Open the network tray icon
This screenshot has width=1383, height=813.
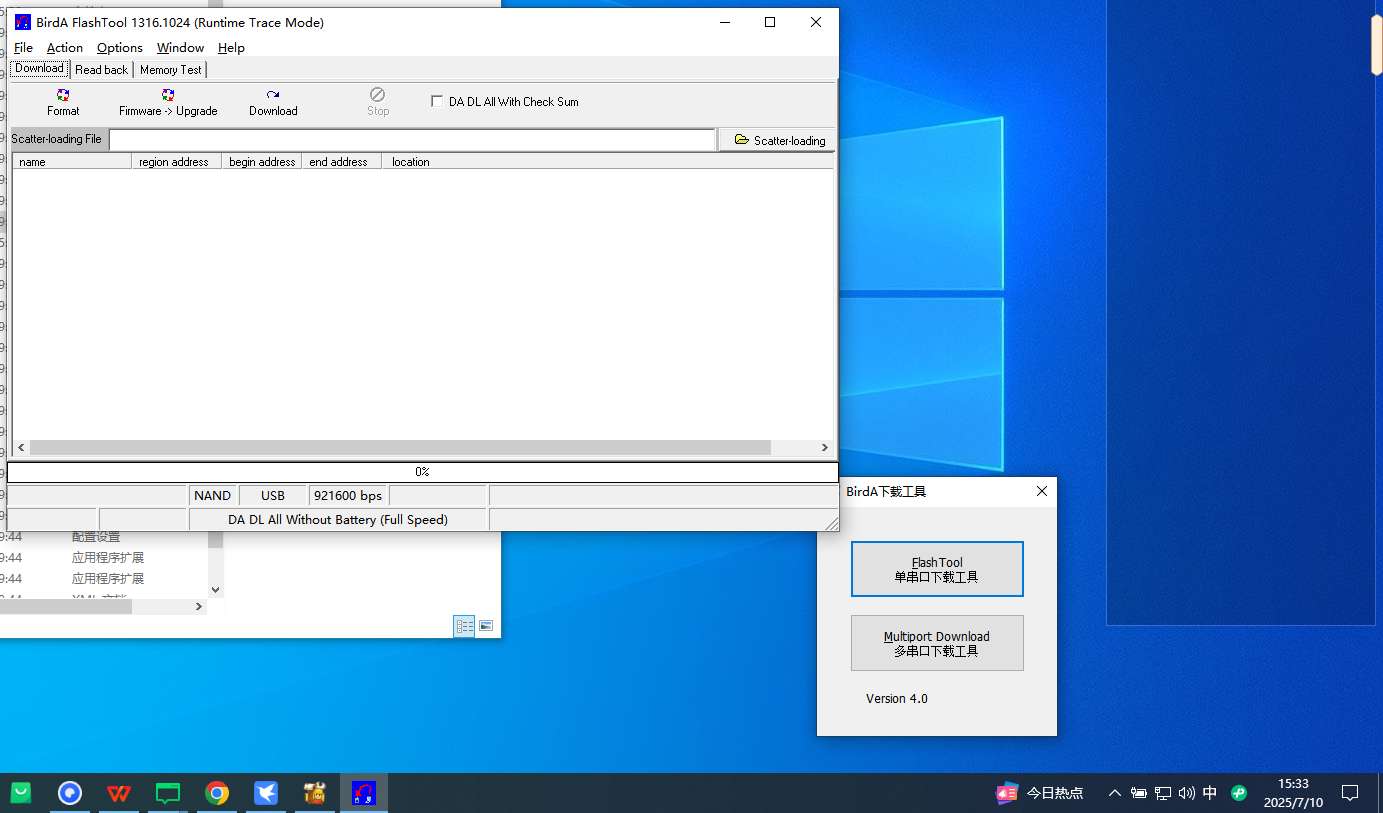[1163, 793]
